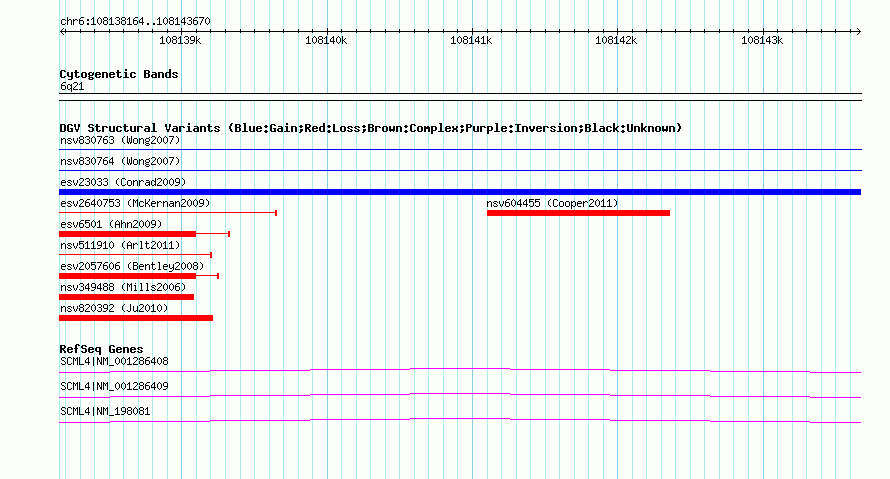The height and width of the screenshot is (479, 890).
Task: Open variant esv2057606 (Bentley2008) label
Action: [132, 266]
